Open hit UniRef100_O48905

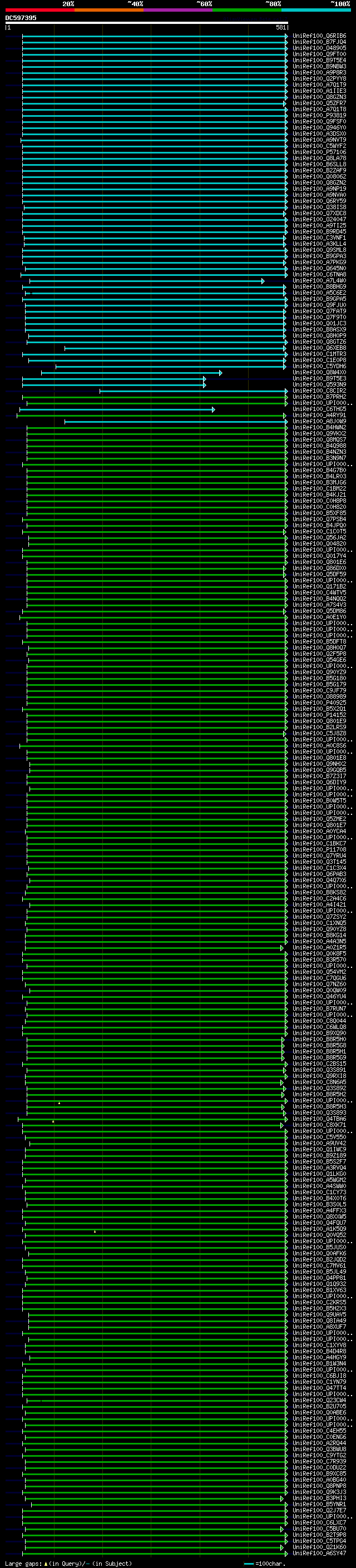319,48
